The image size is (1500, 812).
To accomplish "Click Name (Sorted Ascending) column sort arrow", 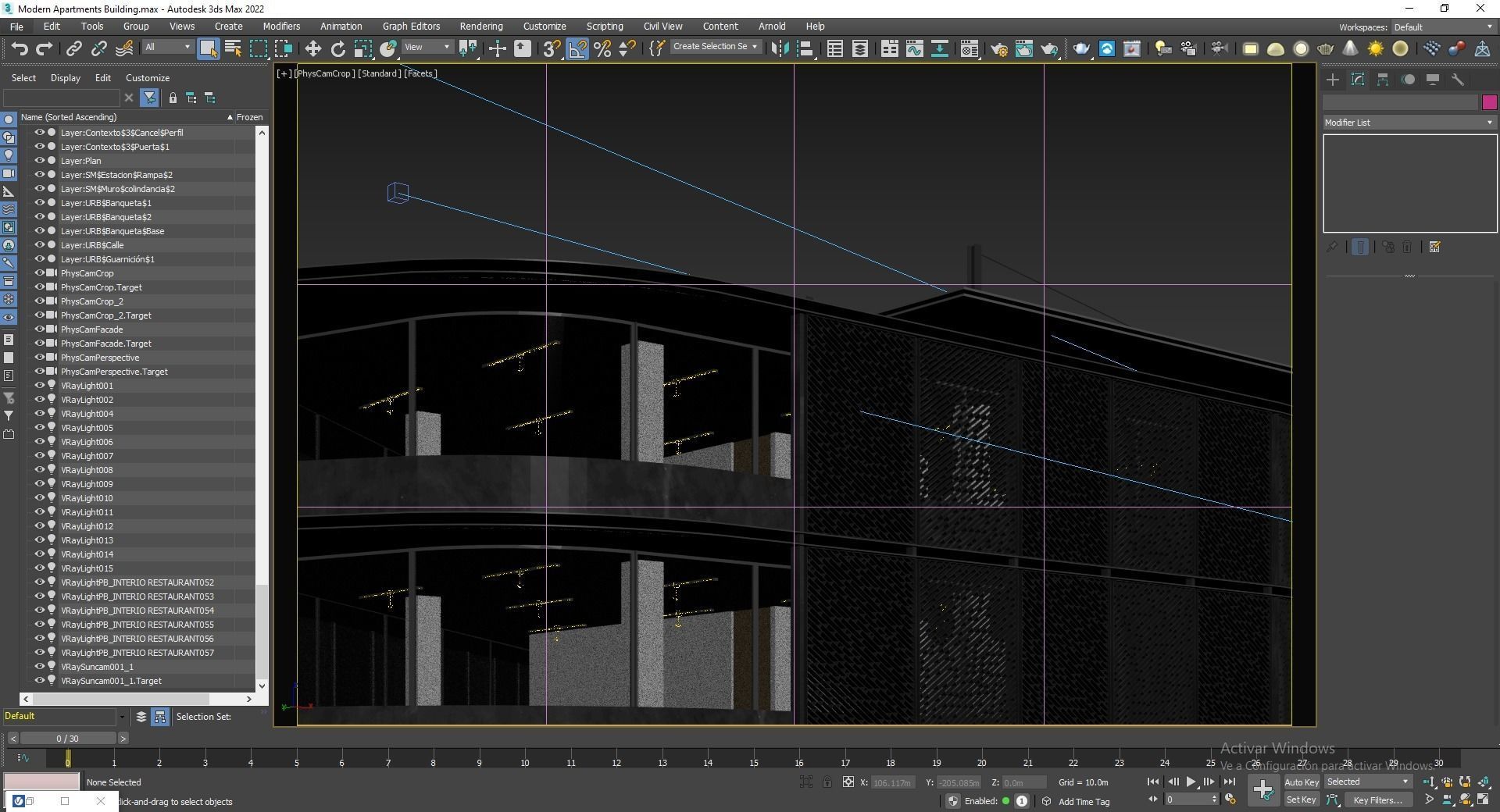I will coord(230,117).
